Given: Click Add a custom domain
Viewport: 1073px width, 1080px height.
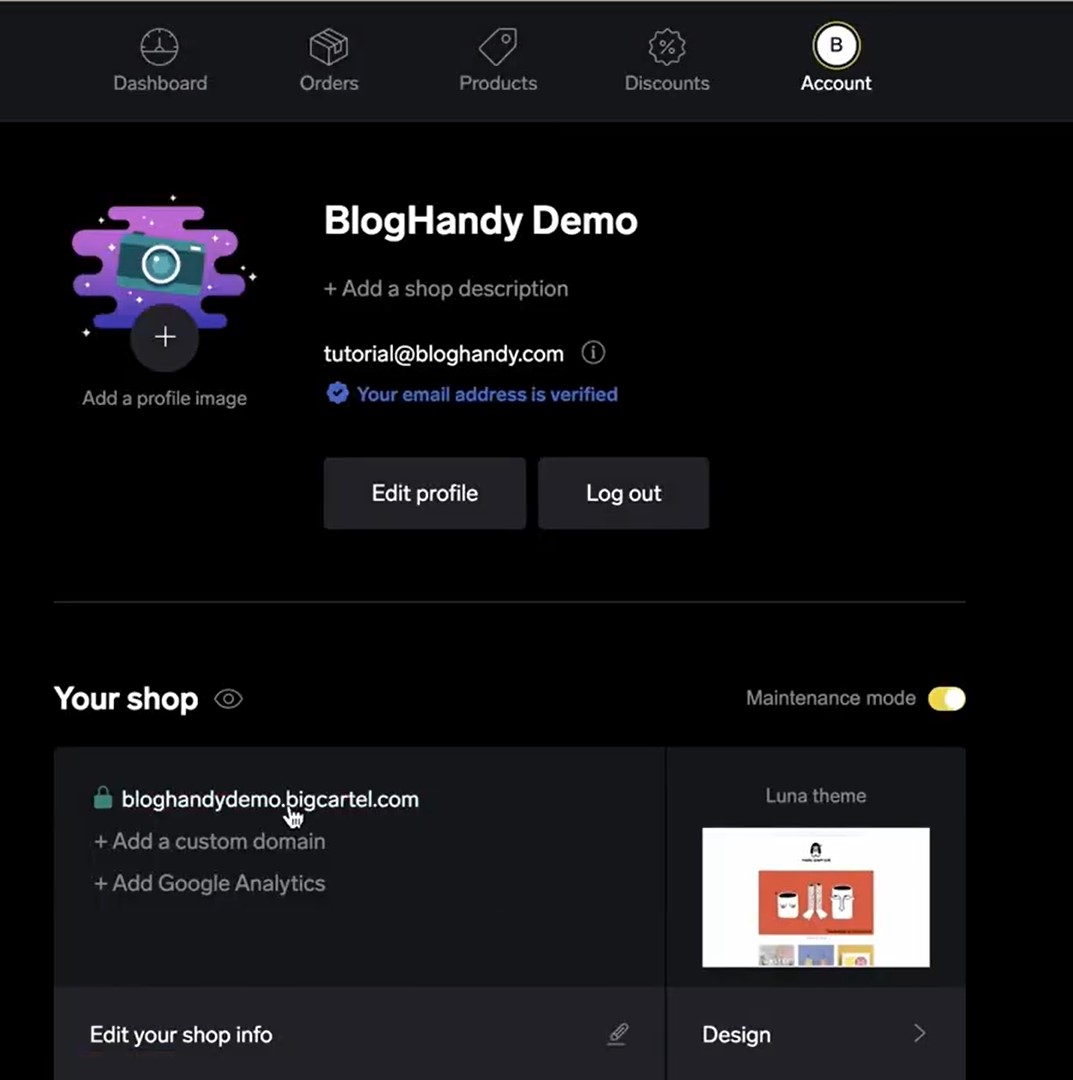Looking at the screenshot, I should click(x=209, y=841).
